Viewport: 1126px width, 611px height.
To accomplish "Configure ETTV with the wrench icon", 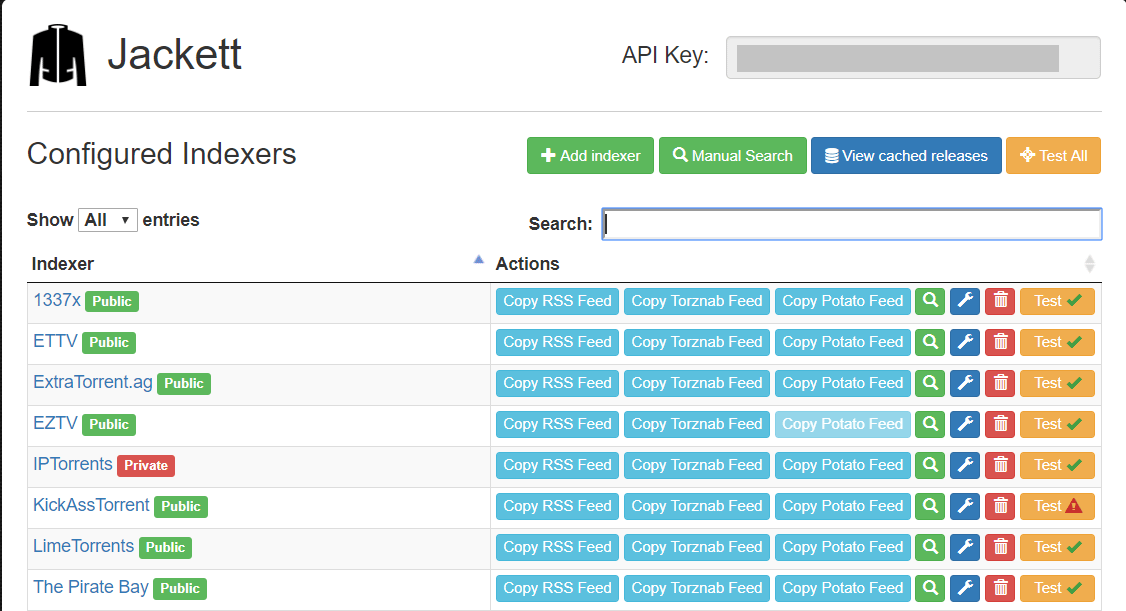I will (965, 342).
